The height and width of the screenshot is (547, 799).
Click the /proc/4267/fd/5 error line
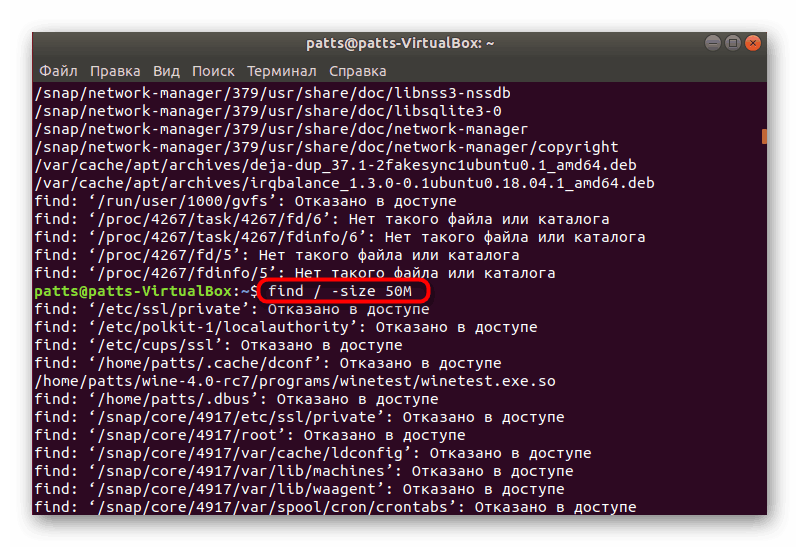tap(277, 255)
